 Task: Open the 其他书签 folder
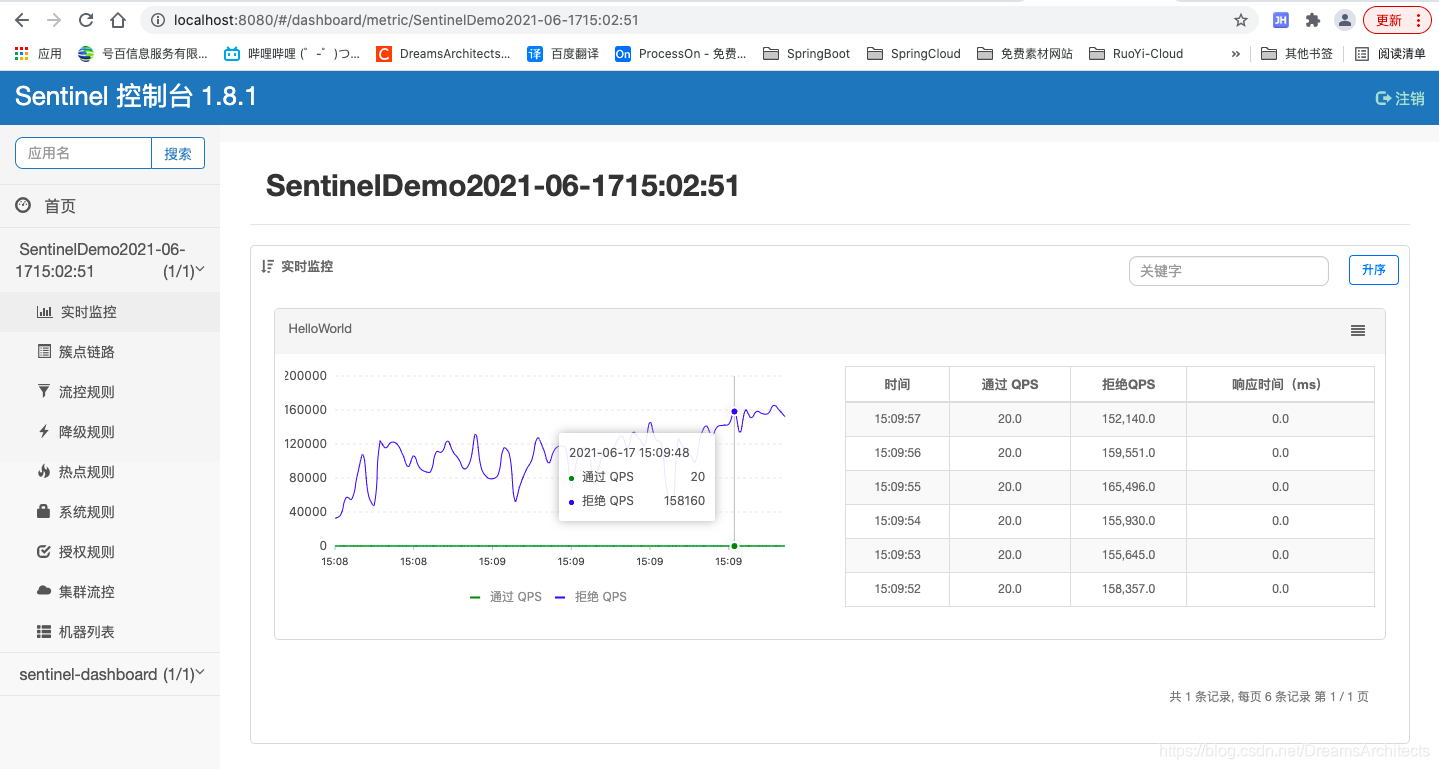click(x=1297, y=54)
